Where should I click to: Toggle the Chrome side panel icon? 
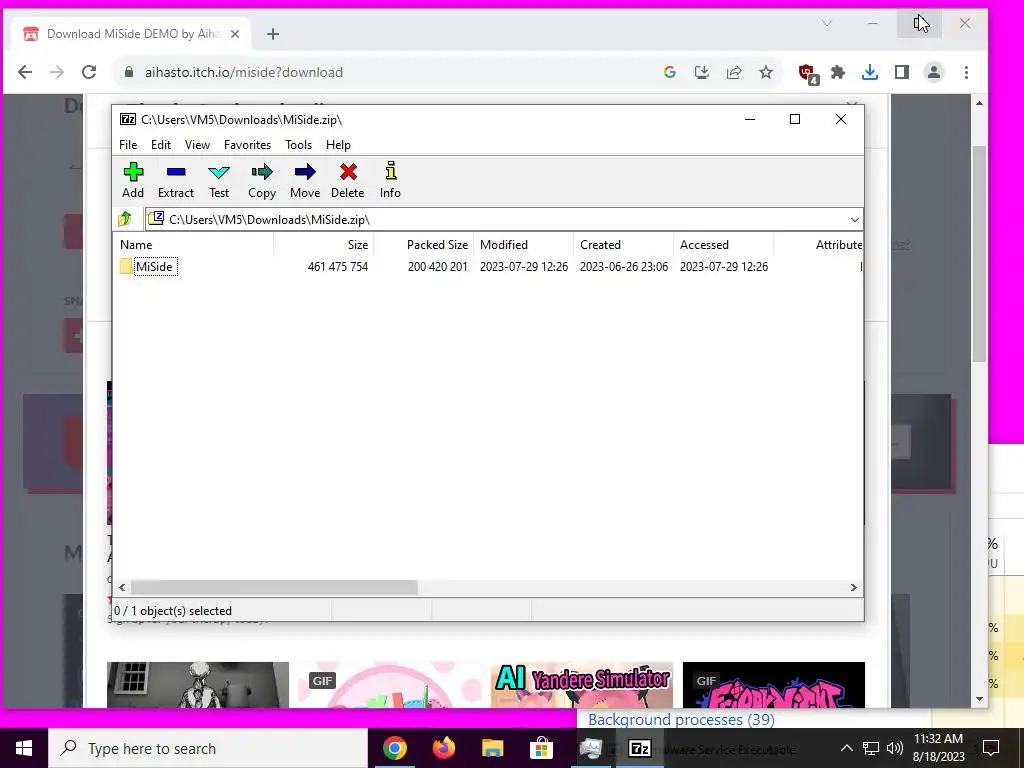point(901,72)
